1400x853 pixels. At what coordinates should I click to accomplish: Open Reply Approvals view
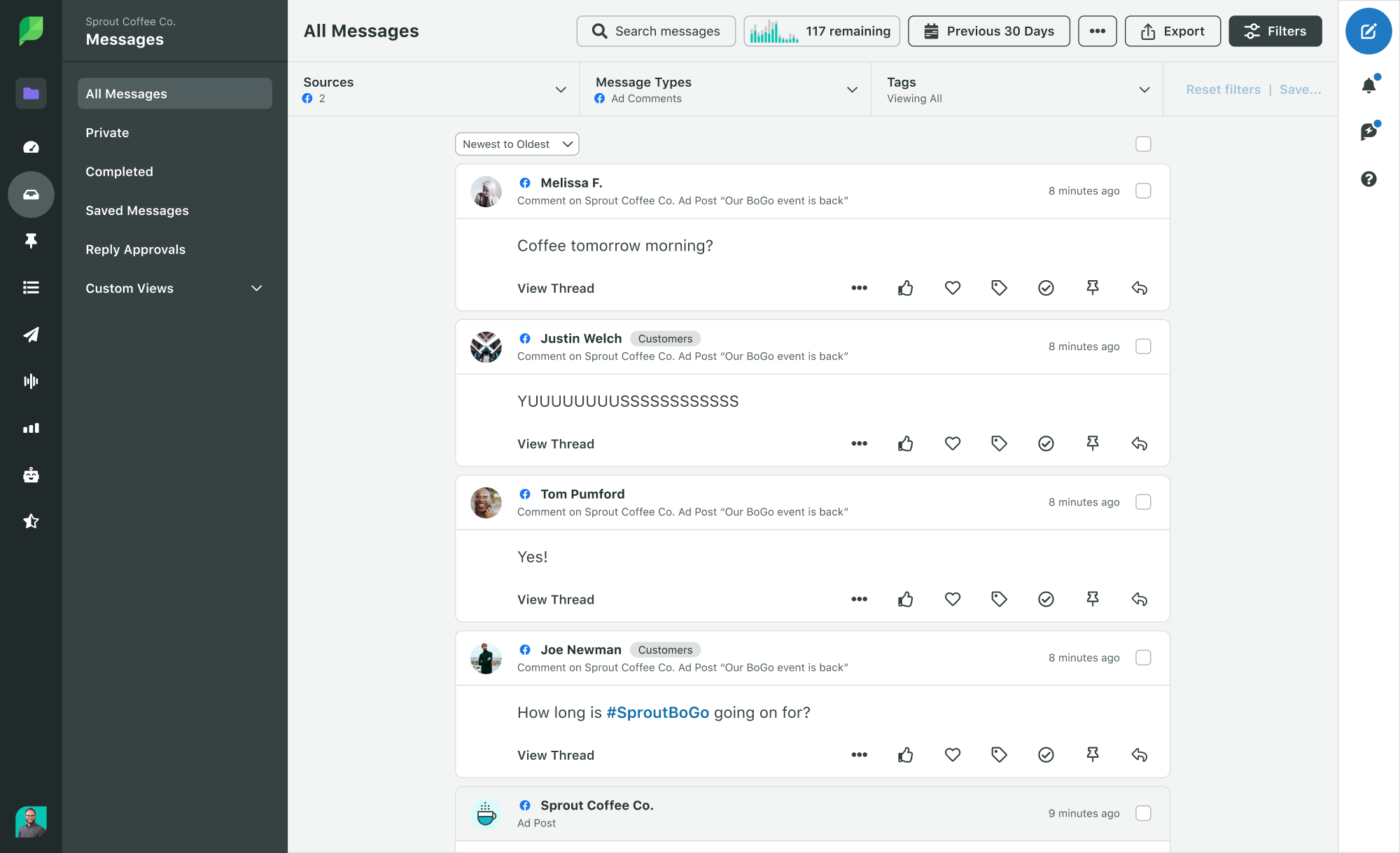click(x=135, y=249)
